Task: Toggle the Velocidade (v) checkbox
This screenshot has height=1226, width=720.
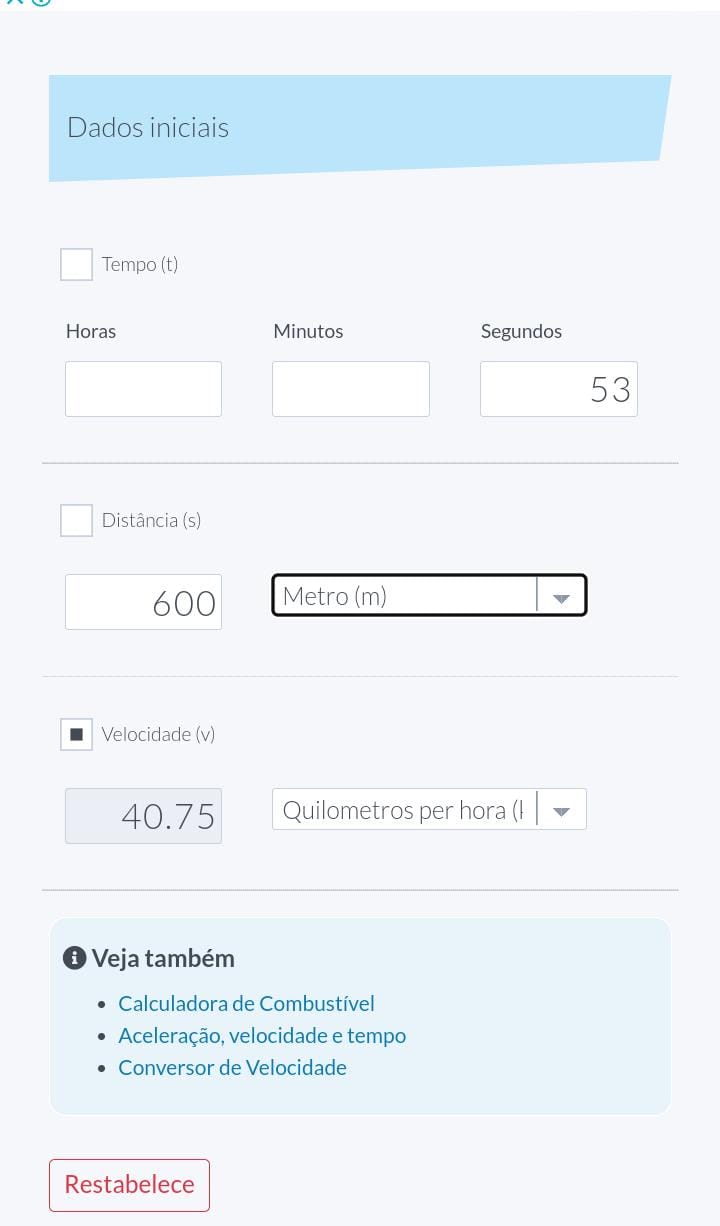Action: coord(77,735)
